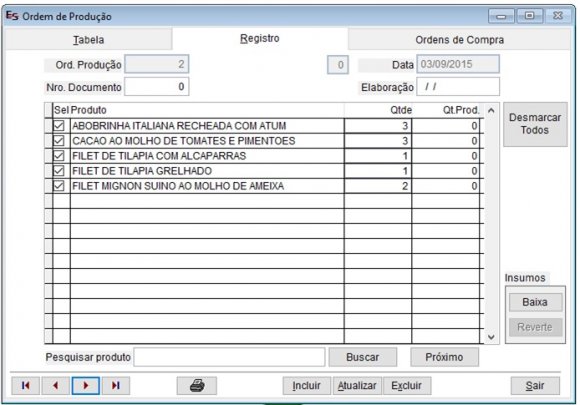The height and width of the screenshot is (405, 580).
Task: Click the product list scroll down arrow
Action: [491, 337]
